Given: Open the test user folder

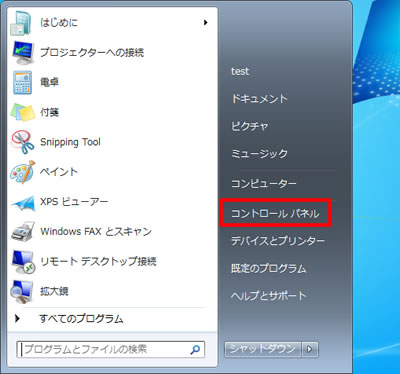Looking at the screenshot, I should 240,71.
